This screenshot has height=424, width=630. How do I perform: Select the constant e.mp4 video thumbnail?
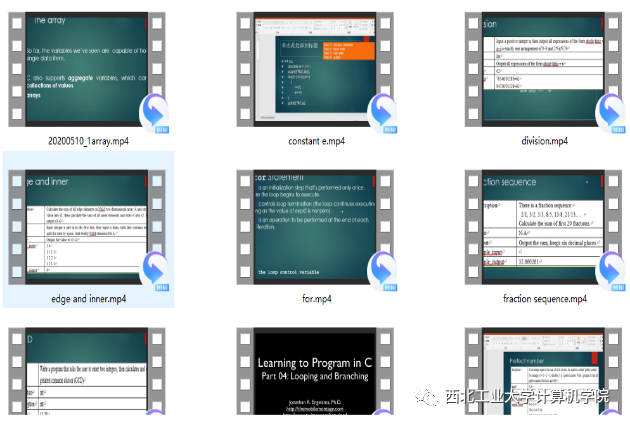pyautogui.click(x=314, y=68)
